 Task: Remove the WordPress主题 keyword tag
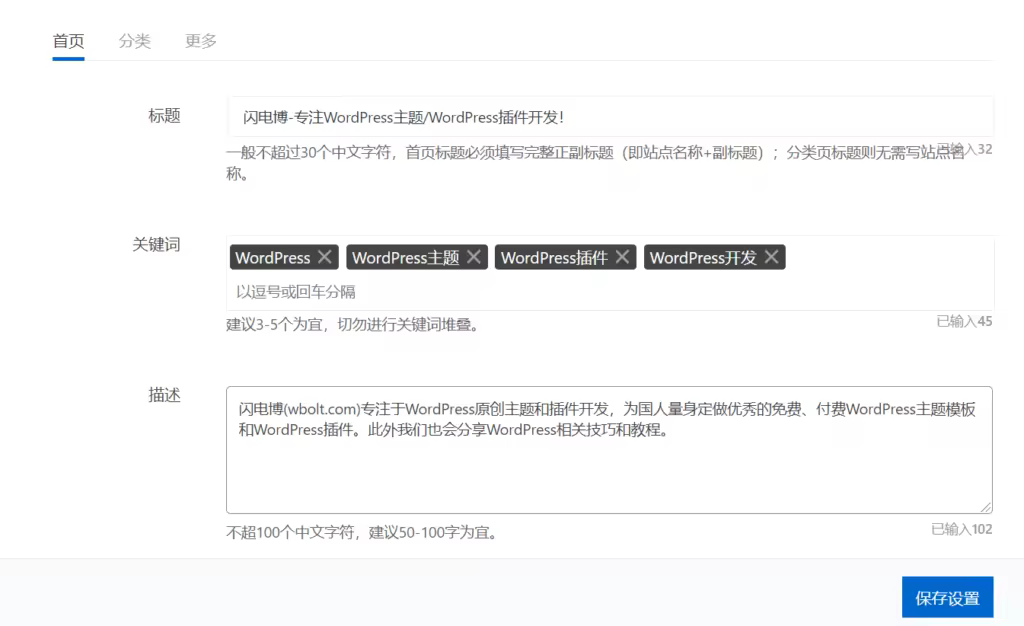[x=473, y=257]
